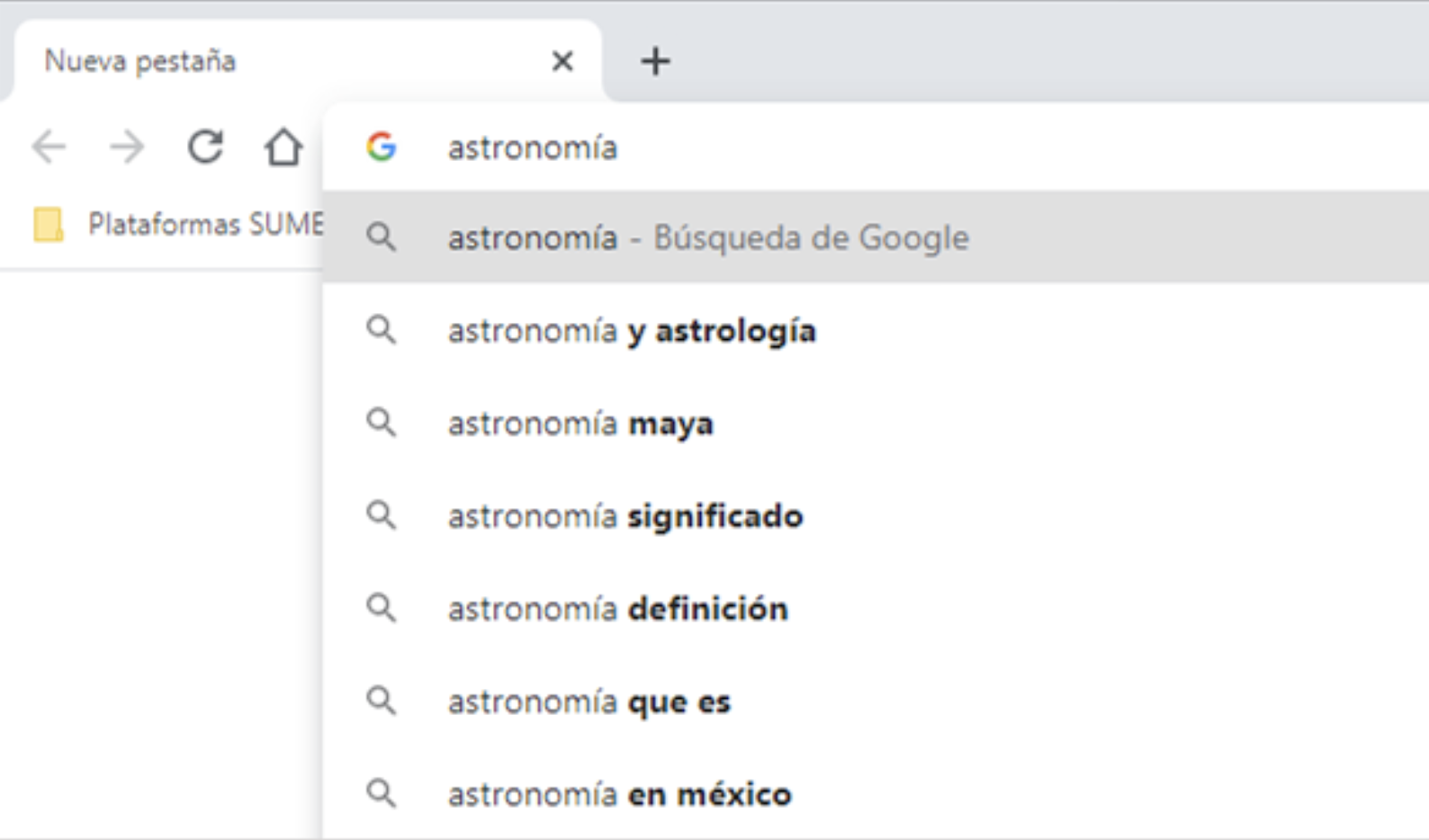Click the magnifier beside astronomía en méxico
Image resolution: width=1429 pixels, height=840 pixels.
pyautogui.click(x=382, y=793)
